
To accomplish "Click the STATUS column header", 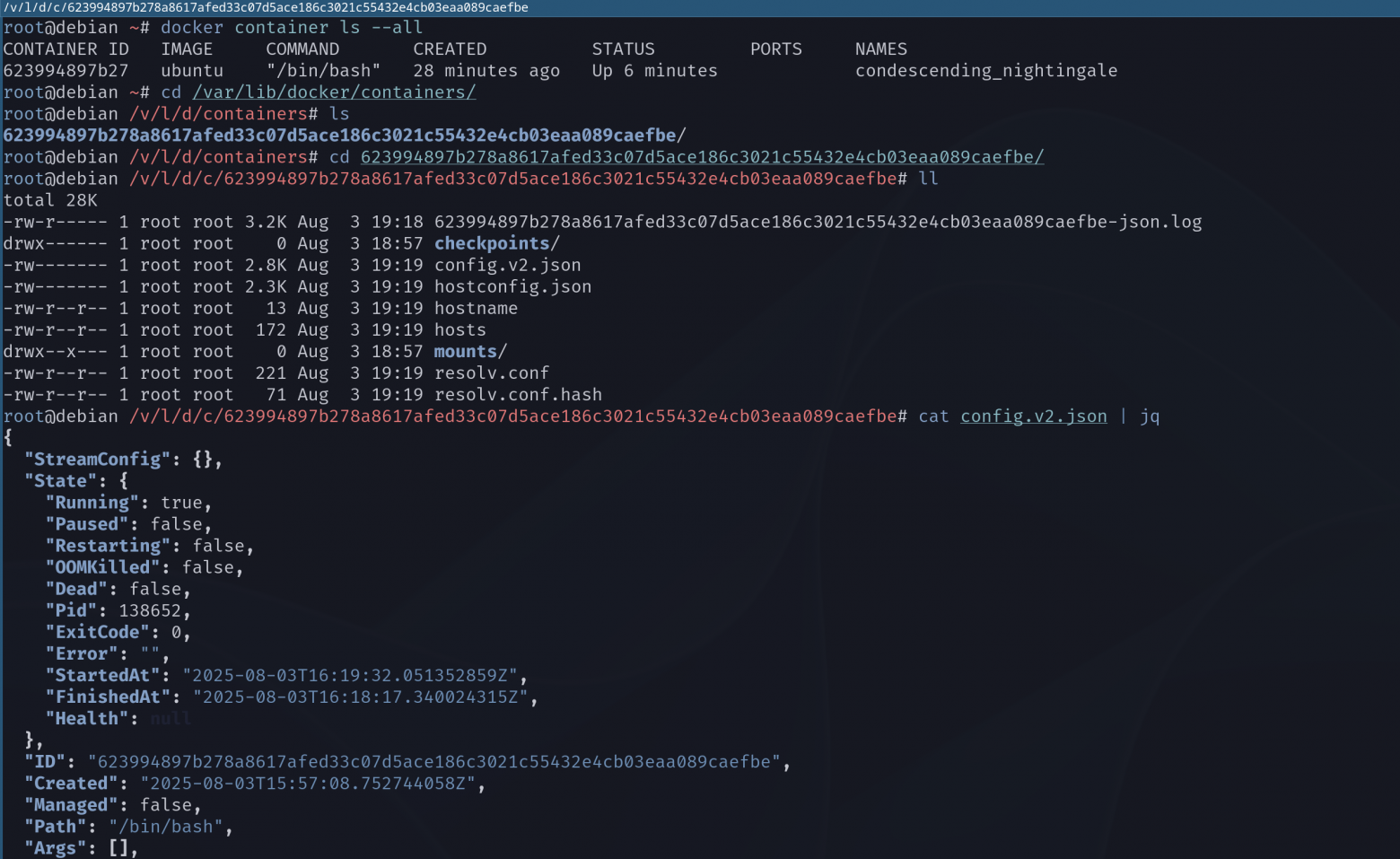I will [623, 49].
